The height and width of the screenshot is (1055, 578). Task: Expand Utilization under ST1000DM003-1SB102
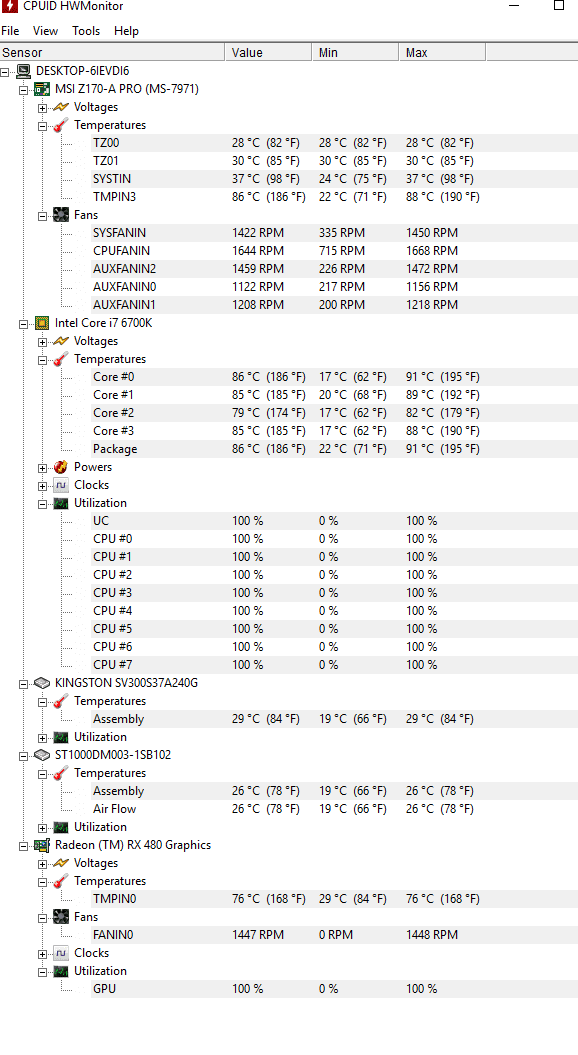(42, 828)
